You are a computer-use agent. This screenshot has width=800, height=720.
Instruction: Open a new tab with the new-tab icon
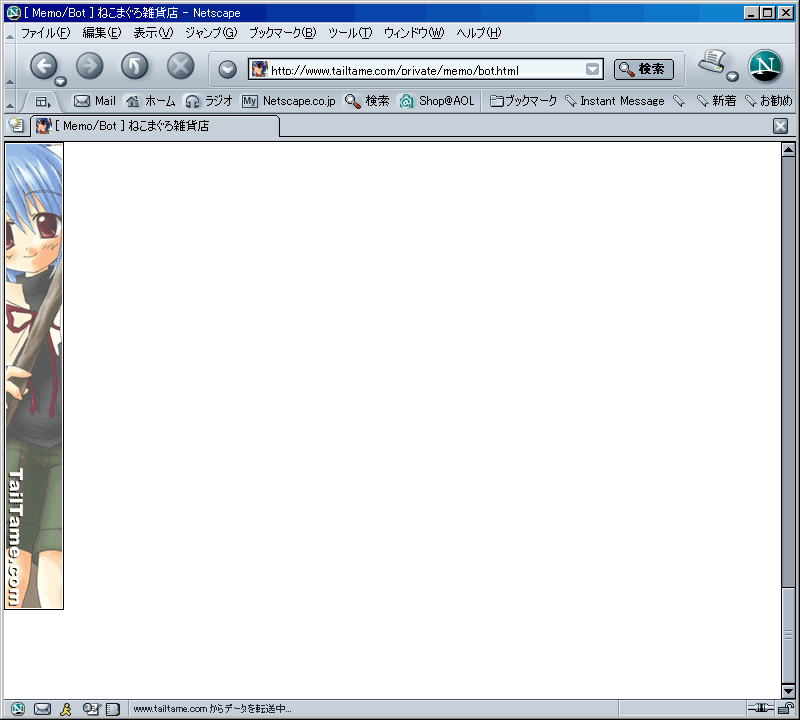(x=16, y=125)
